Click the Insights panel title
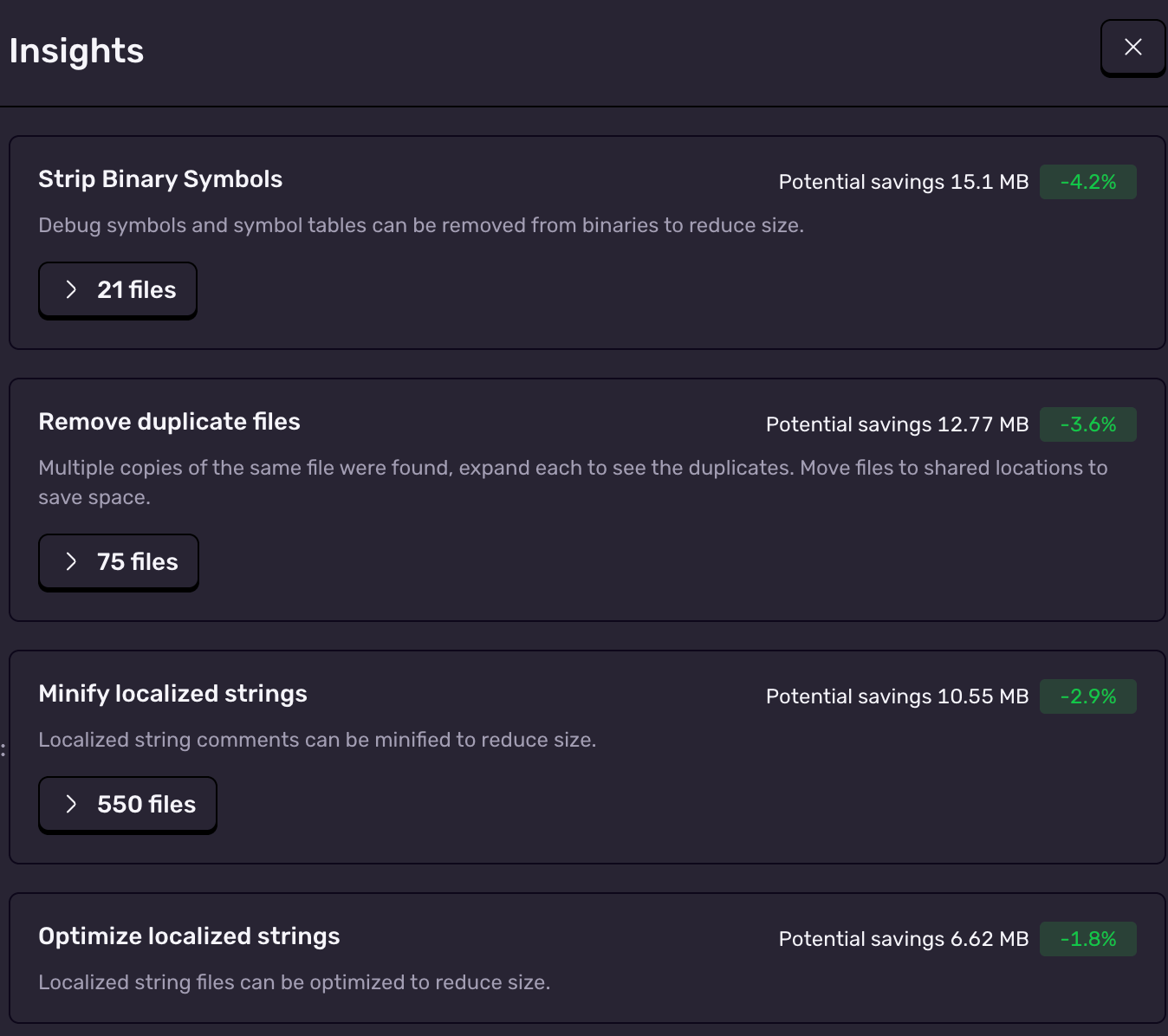 [x=75, y=50]
